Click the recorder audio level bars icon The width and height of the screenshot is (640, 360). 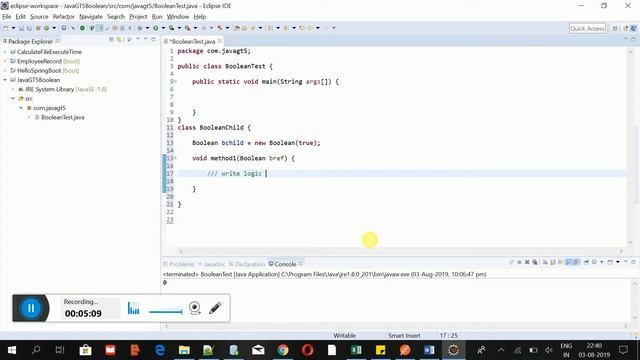point(133,308)
